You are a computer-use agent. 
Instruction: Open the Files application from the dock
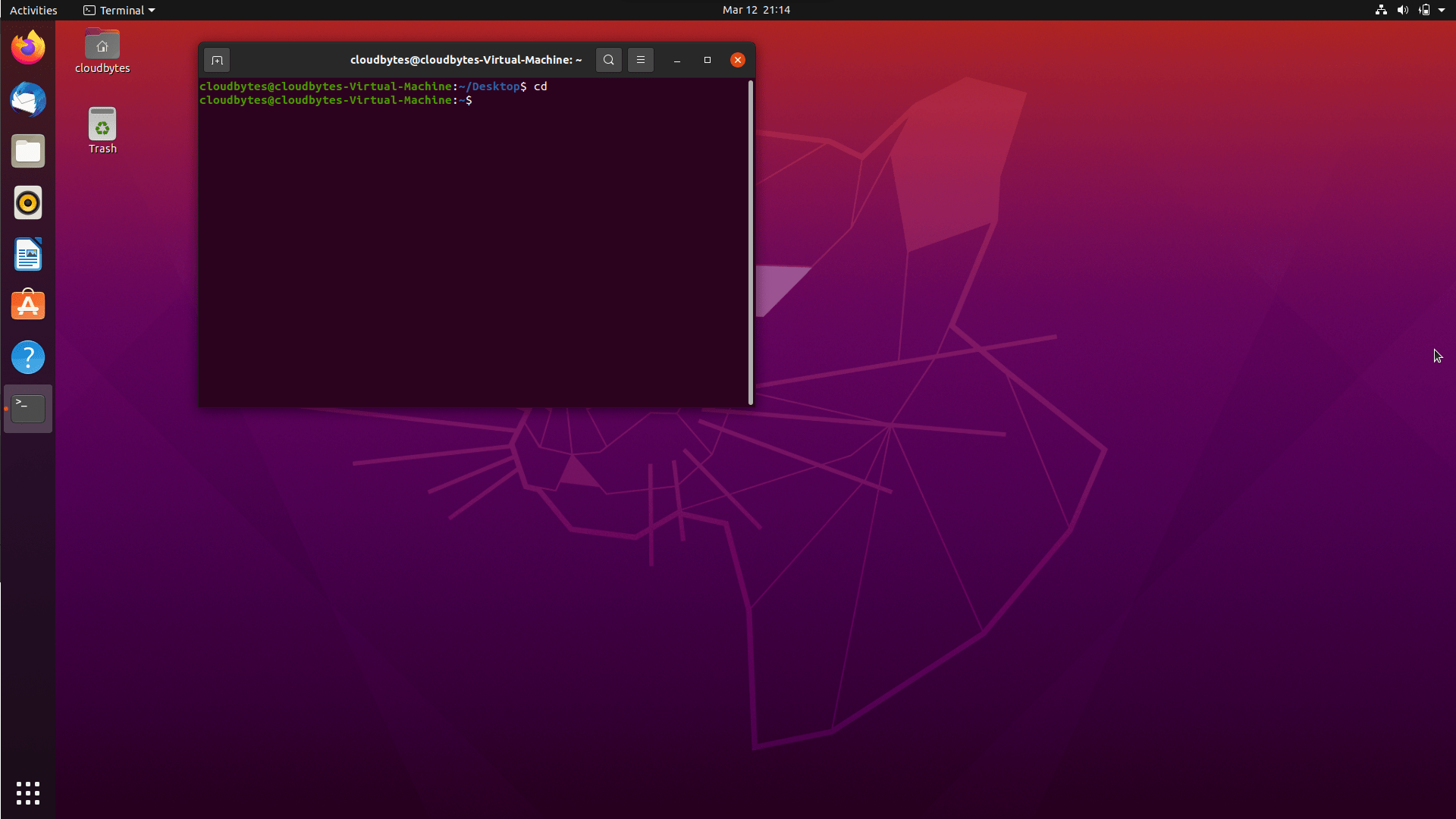[x=27, y=151]
